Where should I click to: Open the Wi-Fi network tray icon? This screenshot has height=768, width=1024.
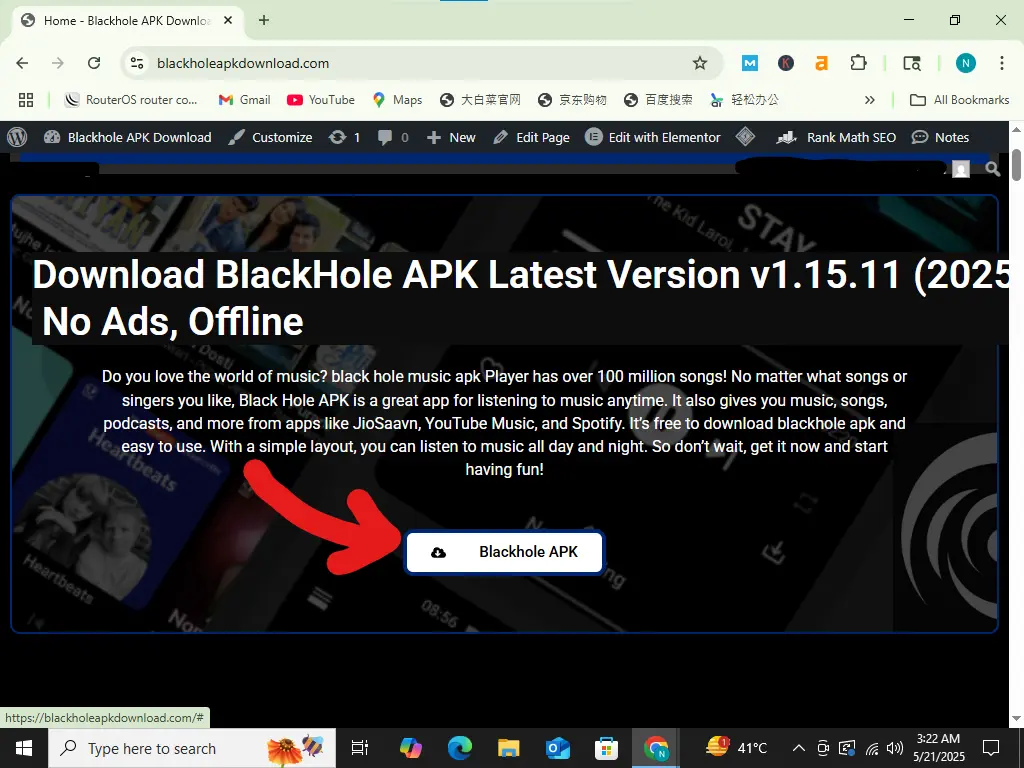(x=872, y=748)
